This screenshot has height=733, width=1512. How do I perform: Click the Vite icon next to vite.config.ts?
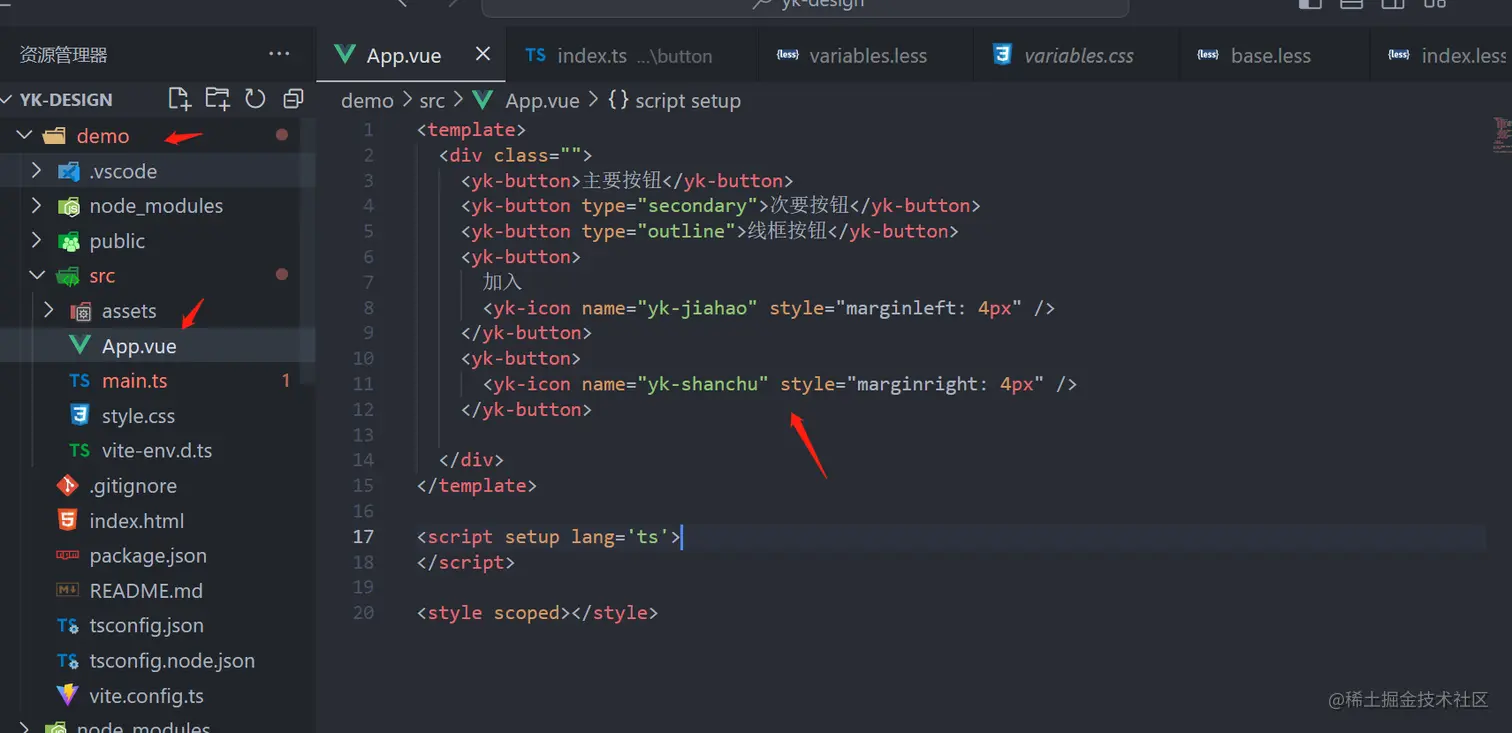[x=68, y=695]
